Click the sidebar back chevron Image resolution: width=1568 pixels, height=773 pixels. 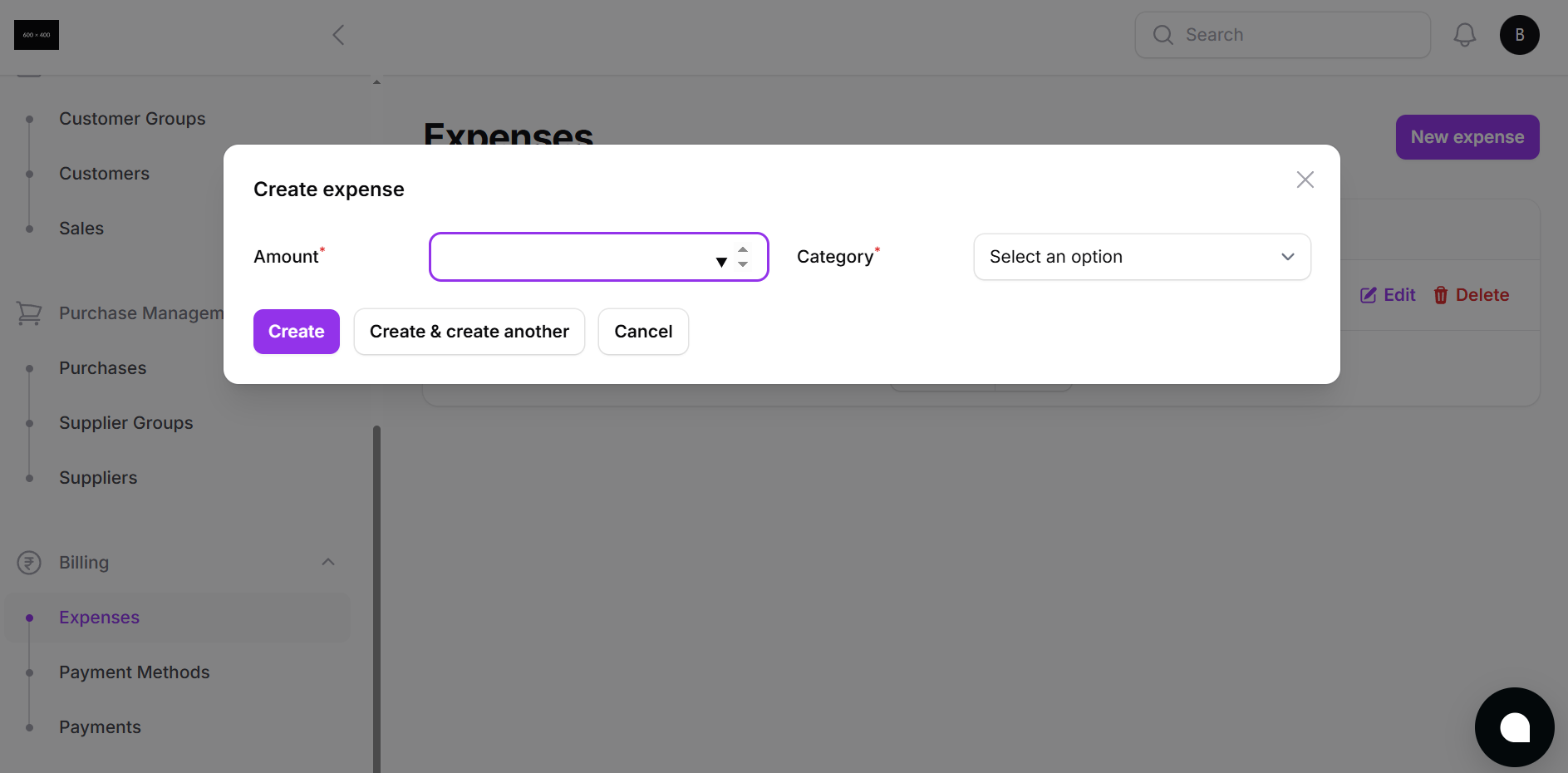tap(337, 35)
